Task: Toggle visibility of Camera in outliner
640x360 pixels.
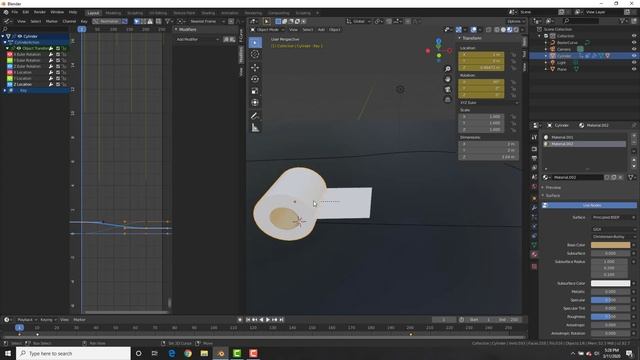Action: pyautogui.click(x=634, y=49)
